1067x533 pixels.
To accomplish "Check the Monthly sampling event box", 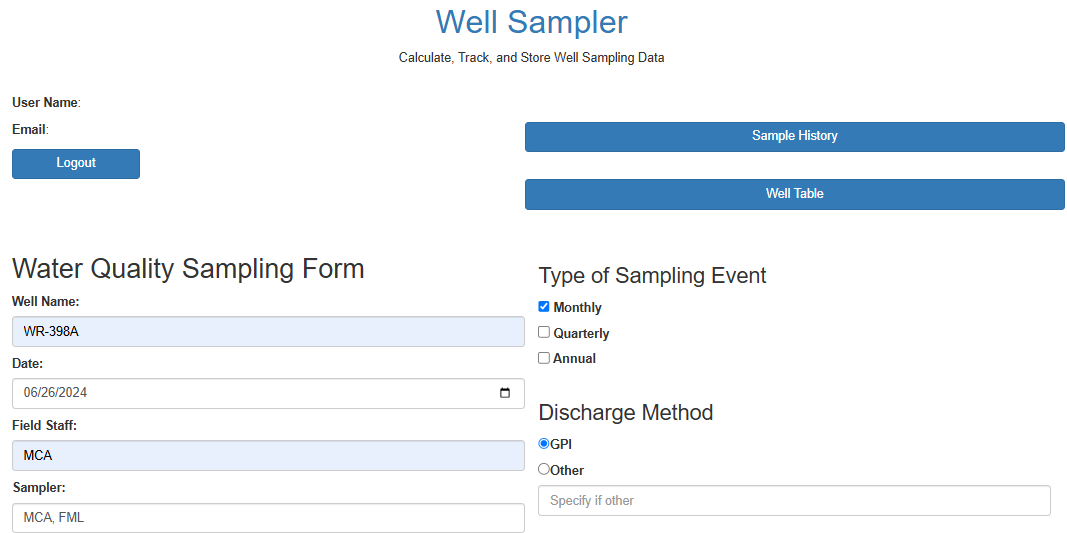I will [544, 306].
